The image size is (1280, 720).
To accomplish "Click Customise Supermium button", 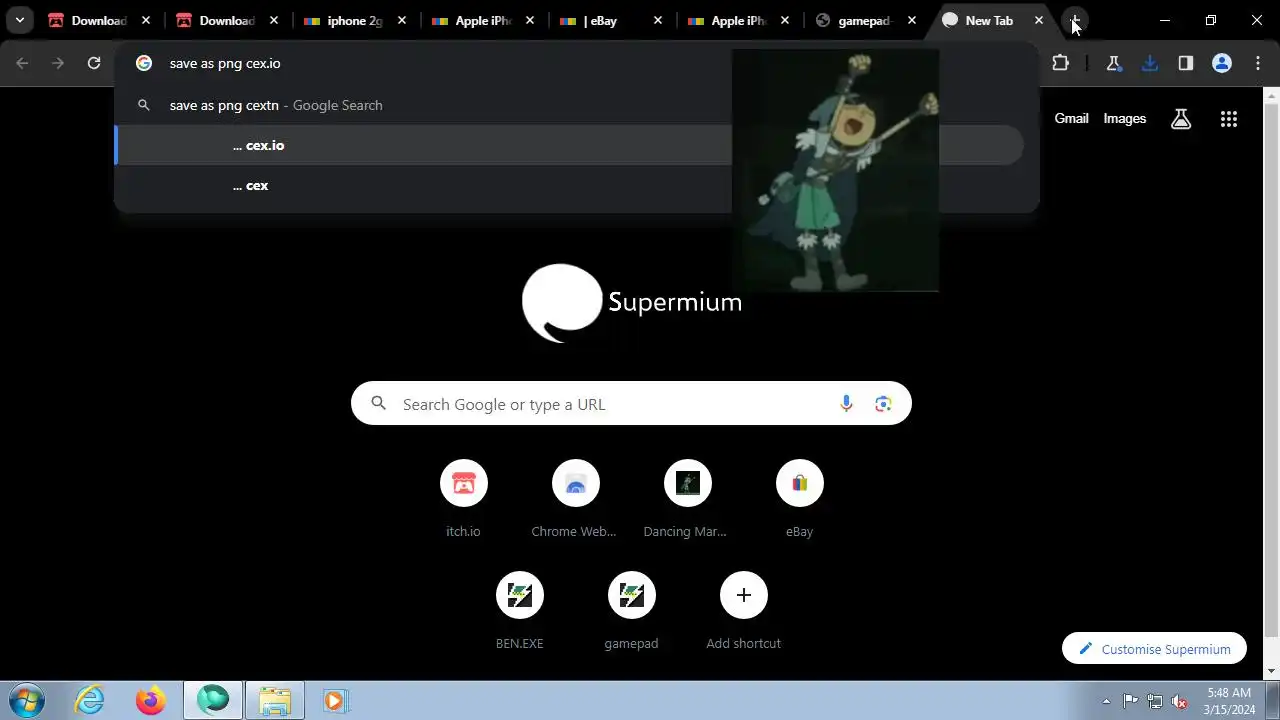I will (1154, 648).
